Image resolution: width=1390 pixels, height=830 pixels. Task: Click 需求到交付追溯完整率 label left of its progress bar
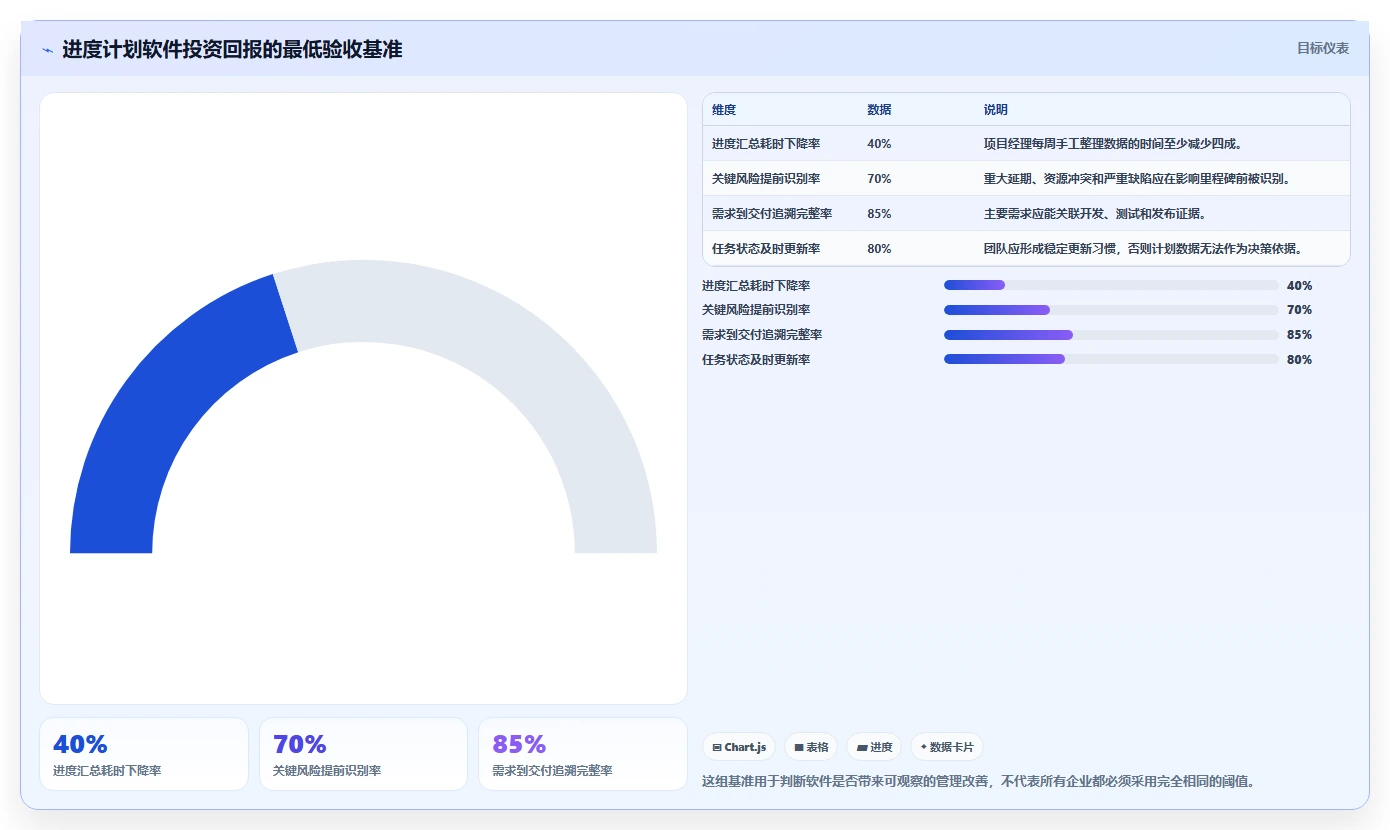(x=762, y=335)
